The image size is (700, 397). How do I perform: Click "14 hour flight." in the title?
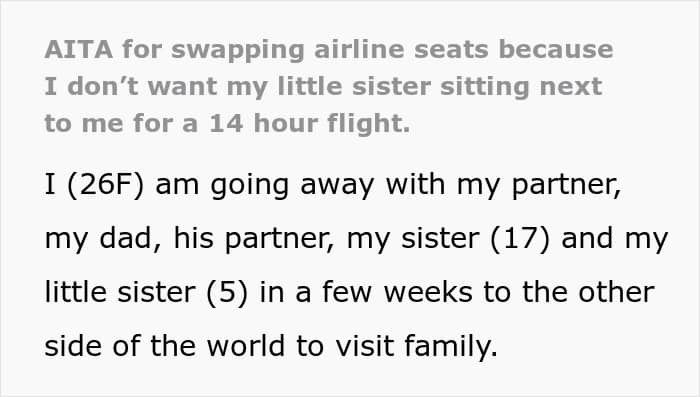tap(309, 124)
